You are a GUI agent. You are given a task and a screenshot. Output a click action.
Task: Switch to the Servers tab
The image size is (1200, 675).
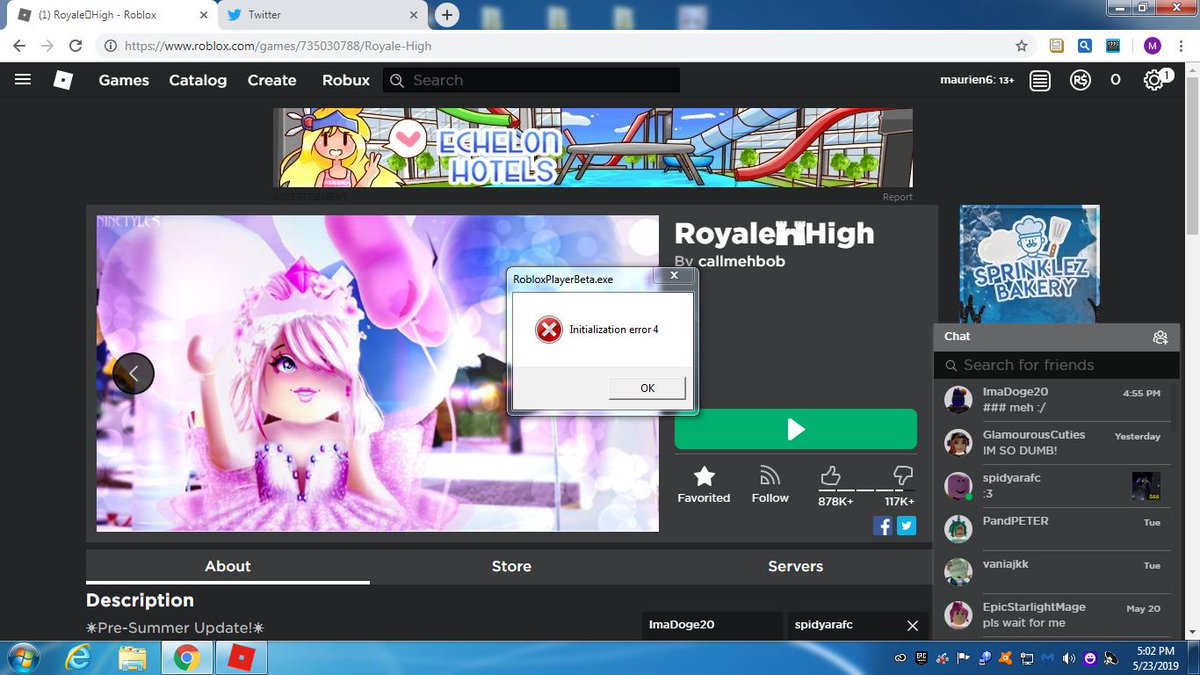795,566
